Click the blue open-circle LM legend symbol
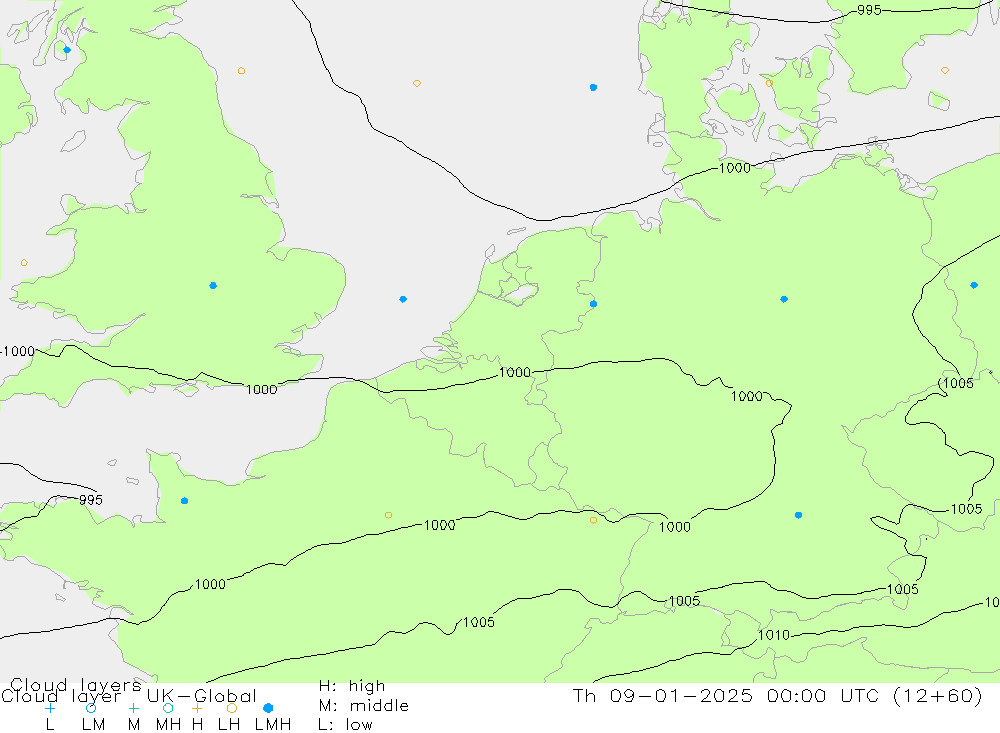Image resolution: width=1000 pixels, height=733 pixels. [x=91, y=708]
